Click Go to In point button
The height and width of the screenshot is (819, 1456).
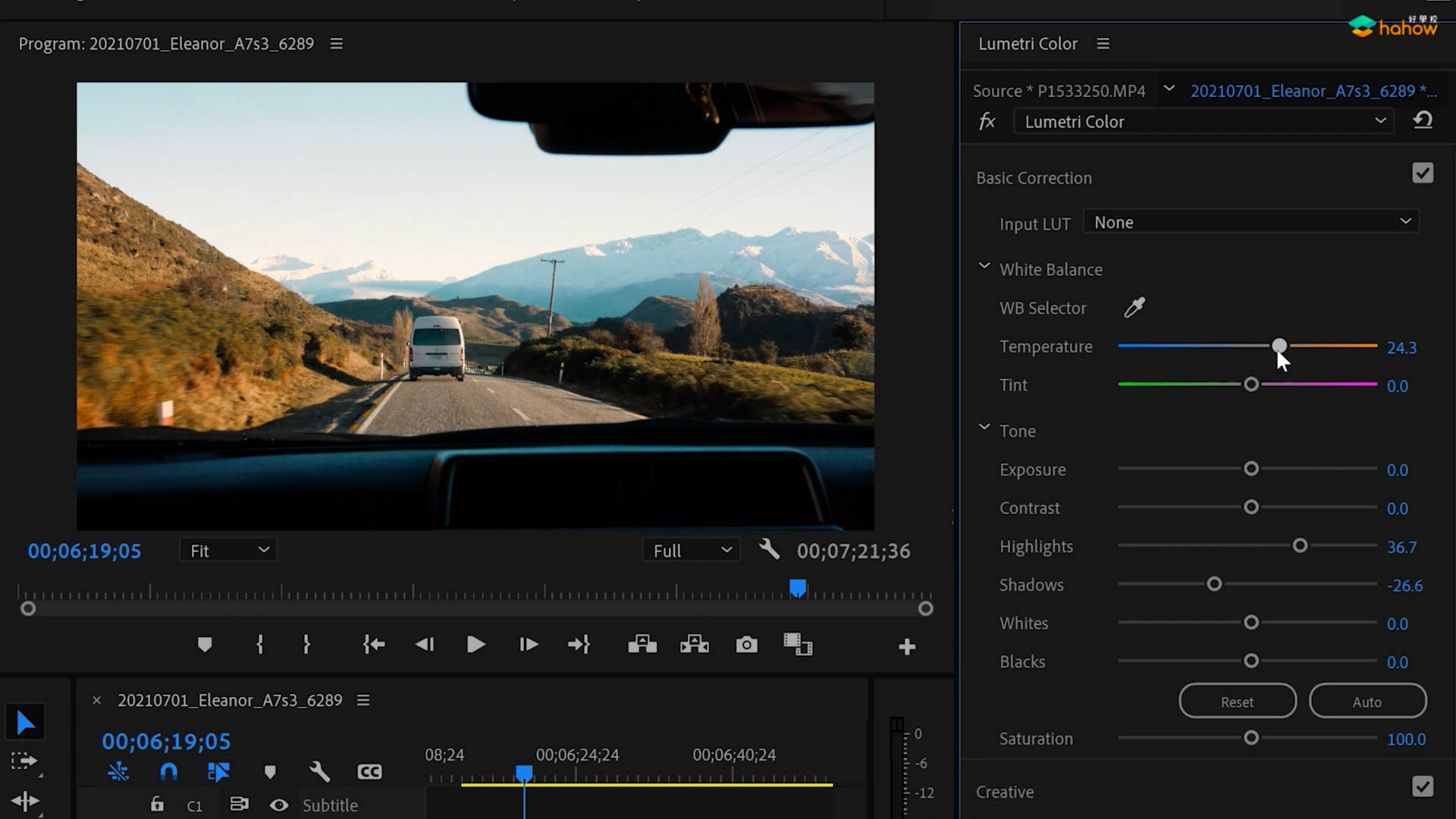374,645
